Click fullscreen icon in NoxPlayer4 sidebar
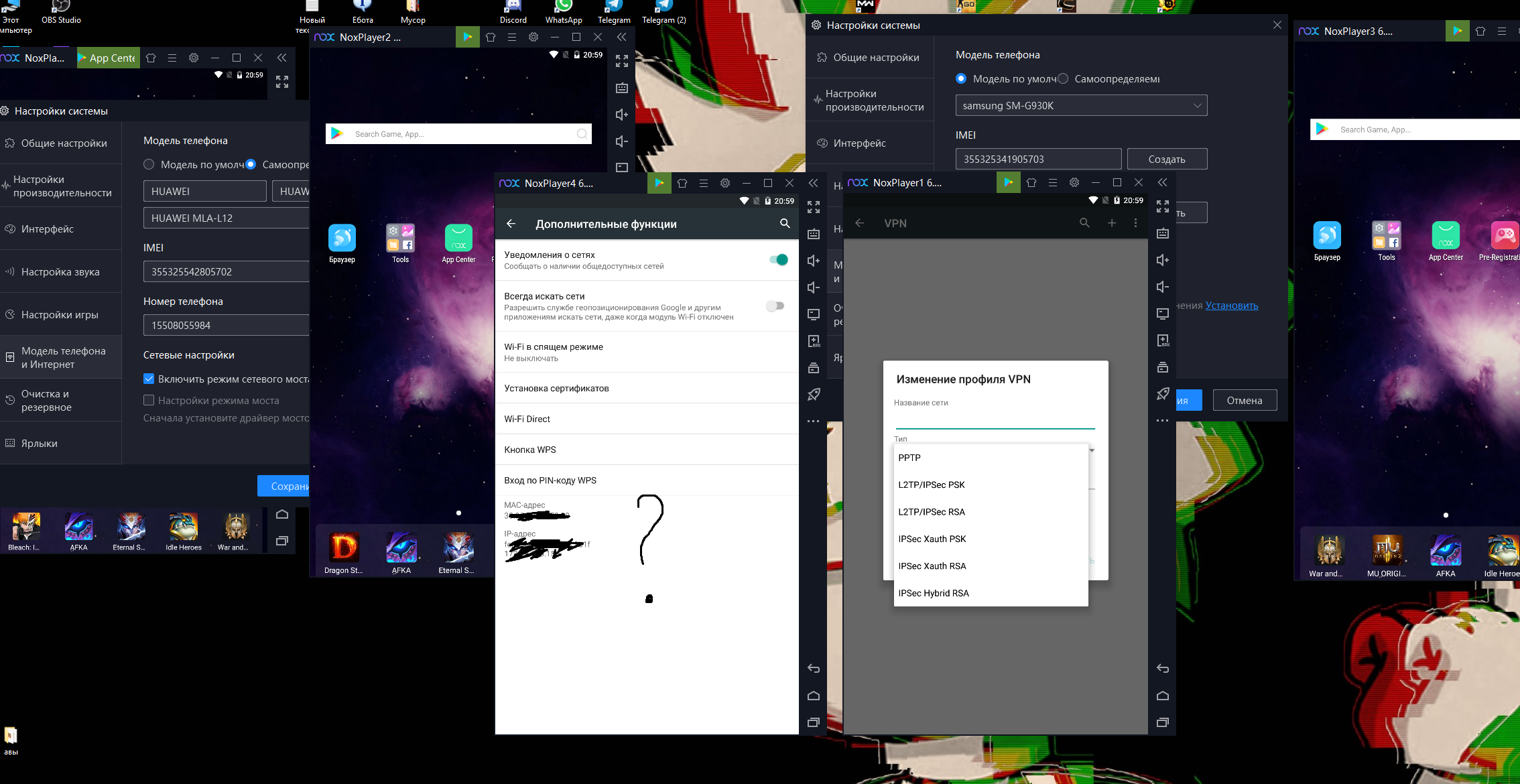Viewport: 1520px width, 784px height. [x=814, y=207]
